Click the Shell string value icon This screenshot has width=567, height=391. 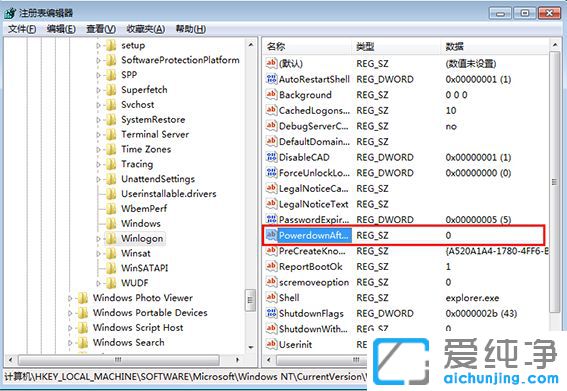[x=271, y=297]
